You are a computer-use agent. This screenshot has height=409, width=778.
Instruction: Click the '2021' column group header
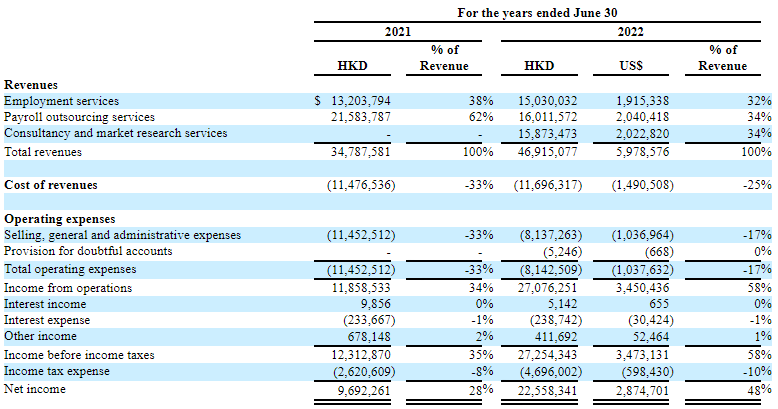click(398, 32)
